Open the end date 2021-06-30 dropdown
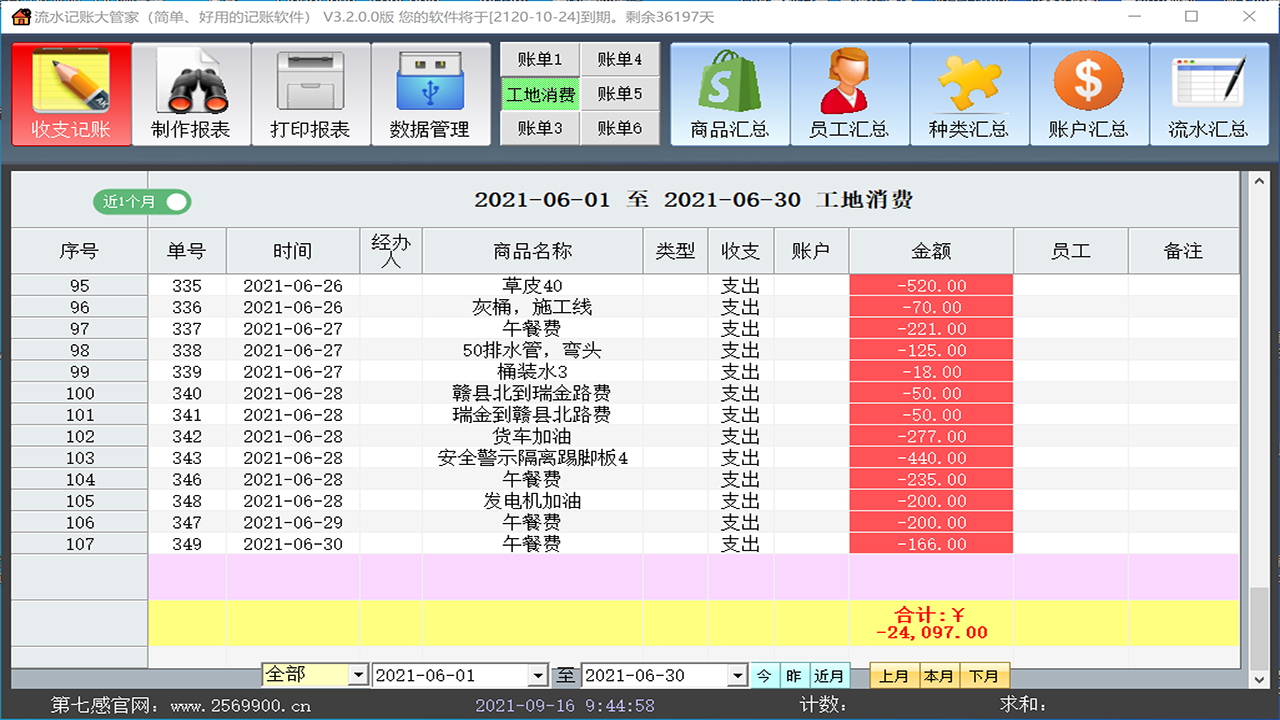The image size is (1280, 720). coord(737,675)
